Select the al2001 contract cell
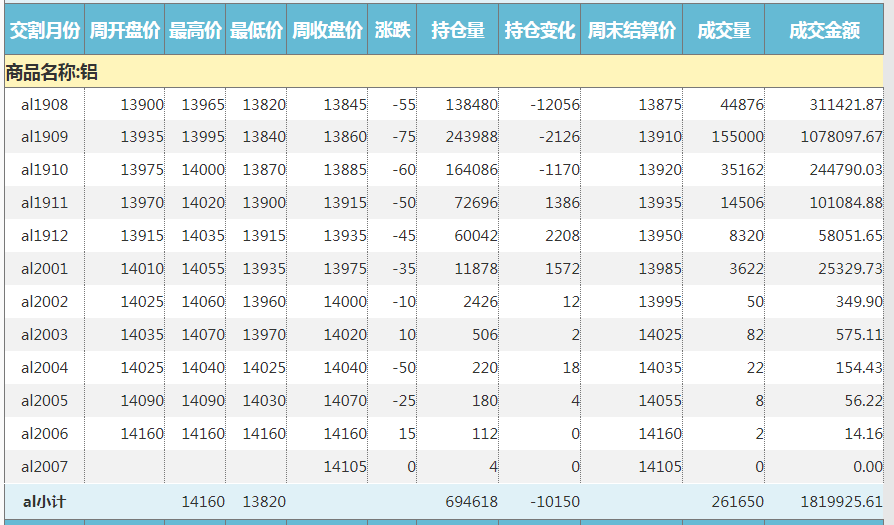 (45, 269)
